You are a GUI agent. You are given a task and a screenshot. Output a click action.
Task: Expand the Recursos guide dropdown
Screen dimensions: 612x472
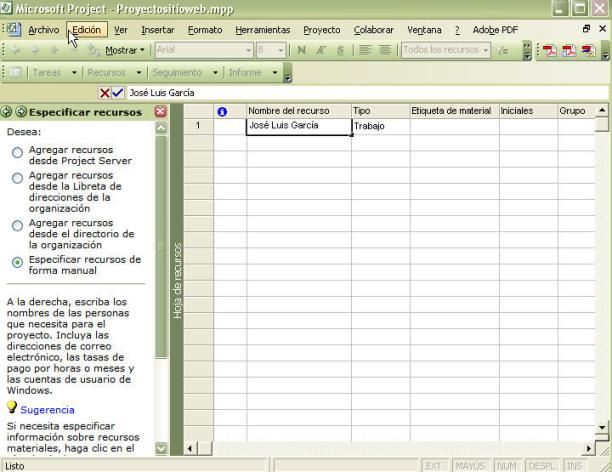139,73
